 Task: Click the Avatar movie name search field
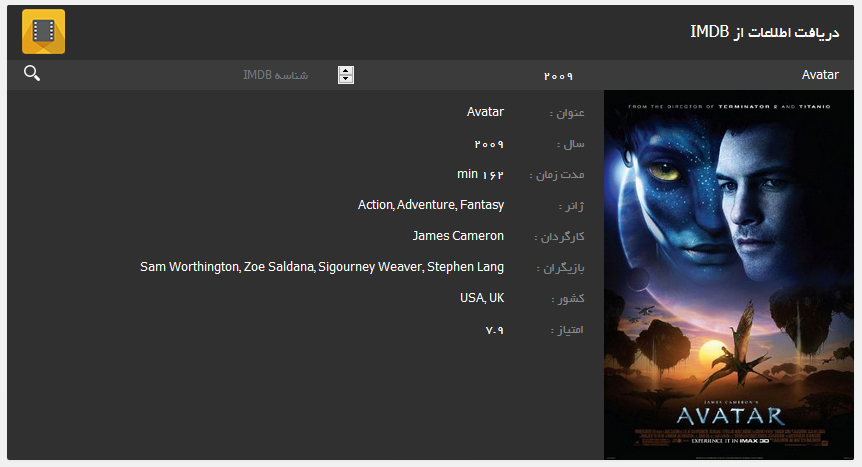pyautogui.click(x=715, y=75)
